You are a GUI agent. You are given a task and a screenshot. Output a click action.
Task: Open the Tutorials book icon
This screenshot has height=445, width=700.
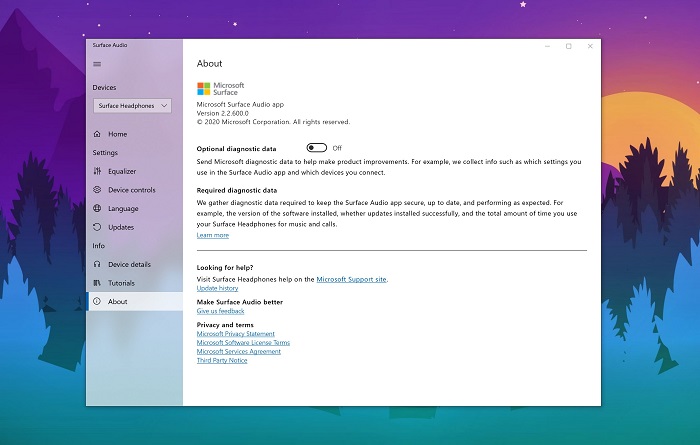[97, 283]
